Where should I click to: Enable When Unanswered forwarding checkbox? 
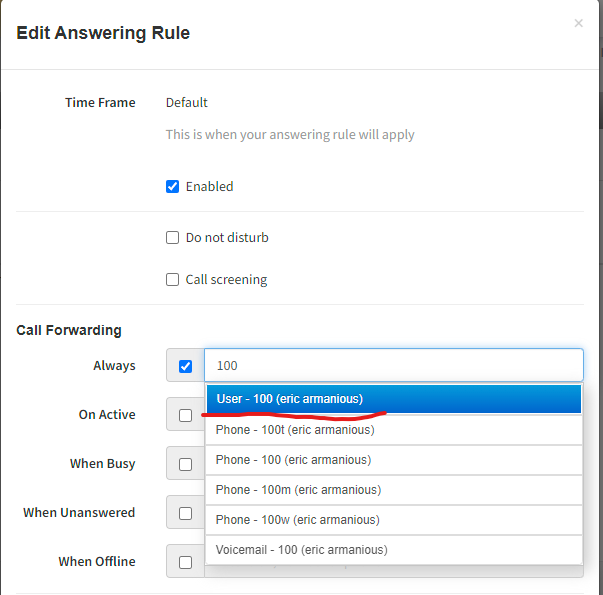coord(185,513)
